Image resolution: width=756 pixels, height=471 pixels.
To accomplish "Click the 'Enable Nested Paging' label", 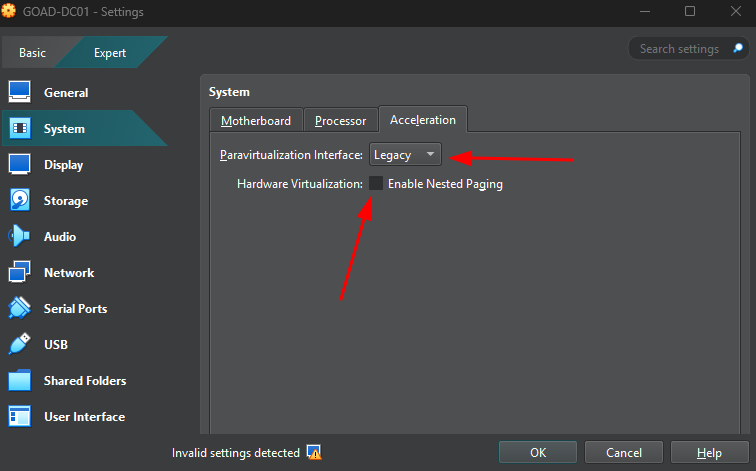I will point(445,184).
